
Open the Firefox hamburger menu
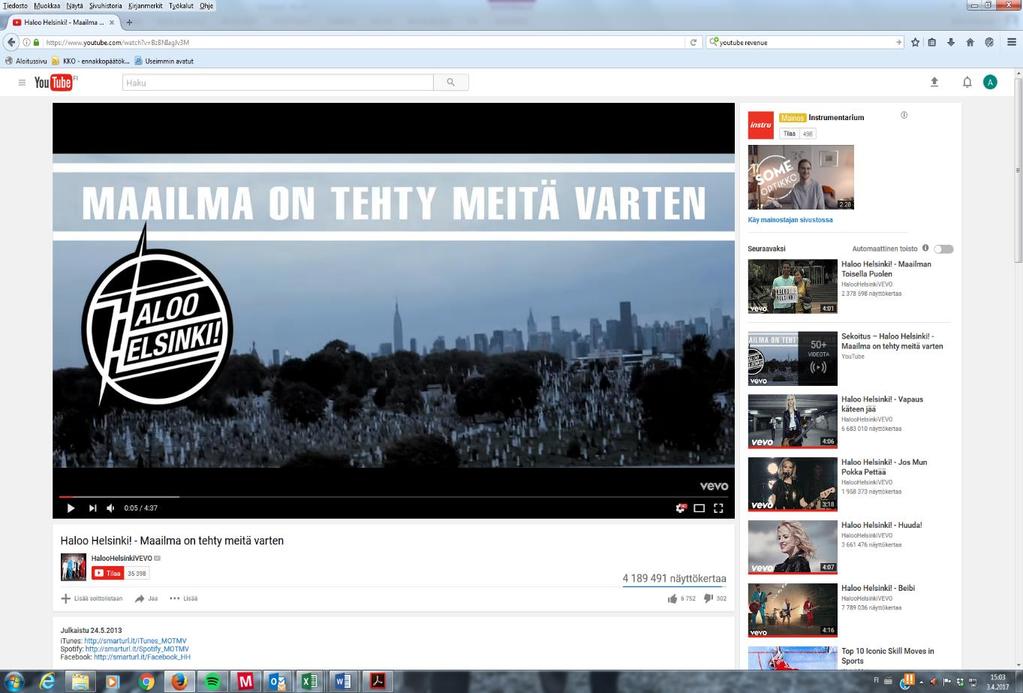pyautogui.click(x=1011, y=42)
